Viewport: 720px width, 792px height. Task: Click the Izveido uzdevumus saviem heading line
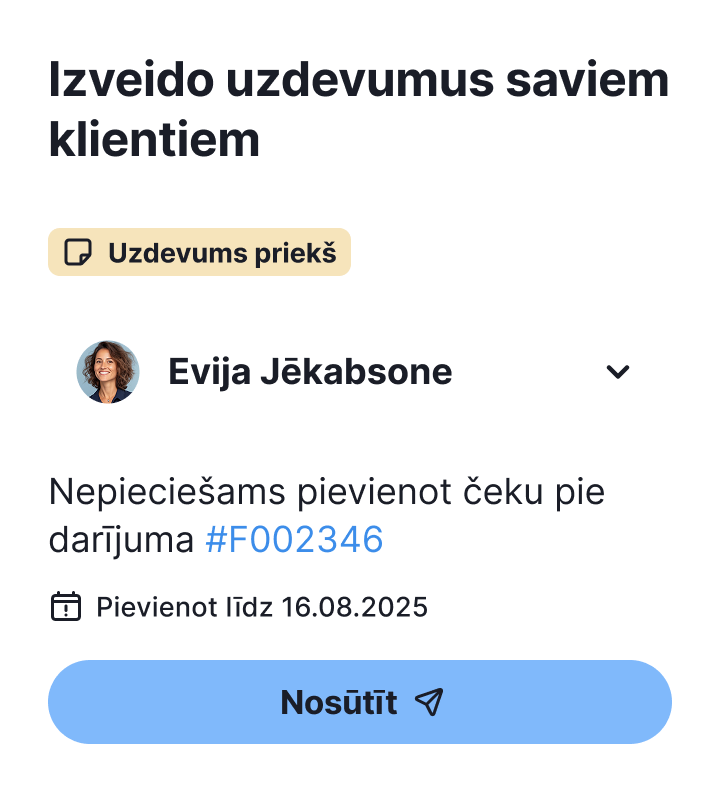pyautogui.click(x=359, y=80)
